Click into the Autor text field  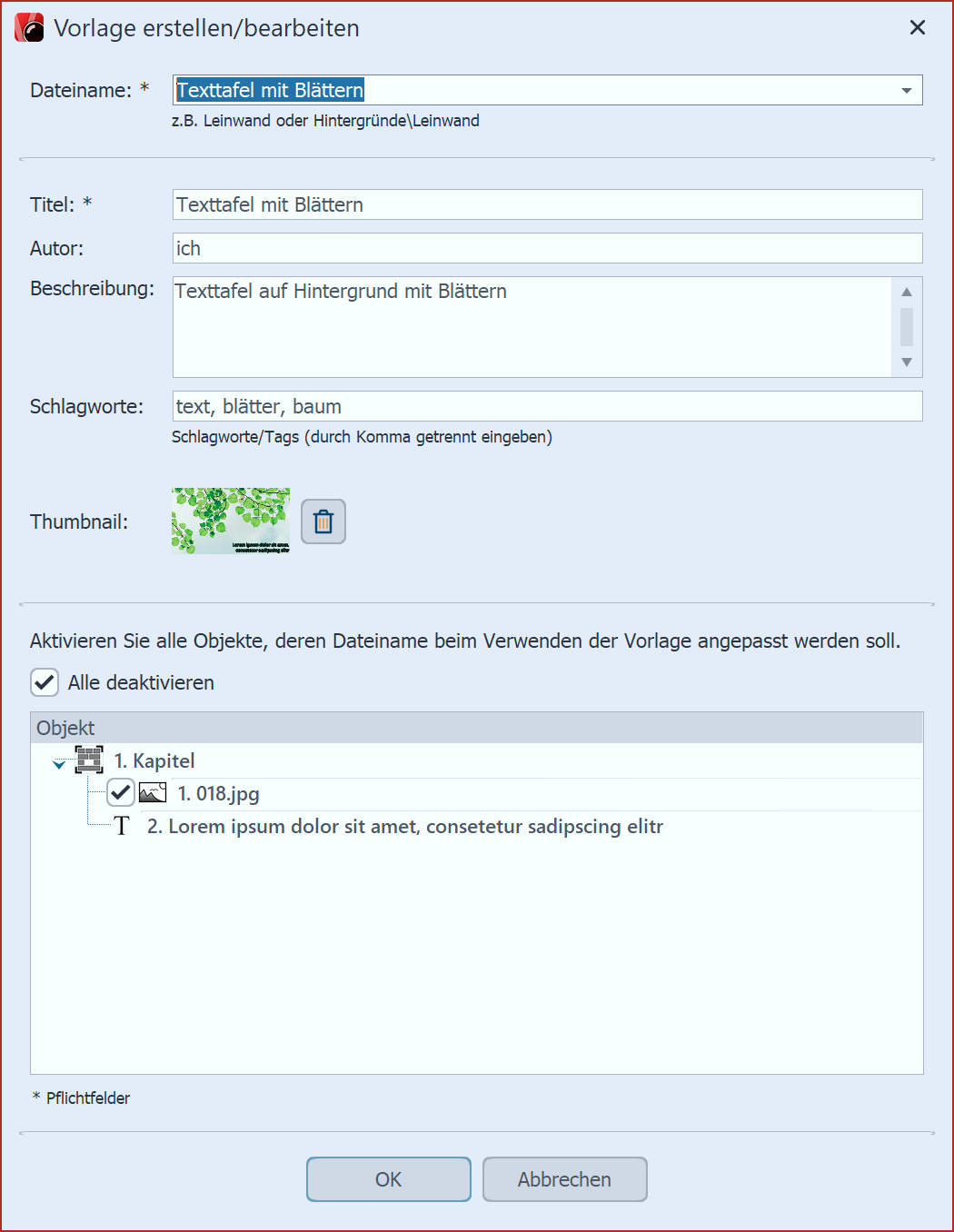[547, 248]
